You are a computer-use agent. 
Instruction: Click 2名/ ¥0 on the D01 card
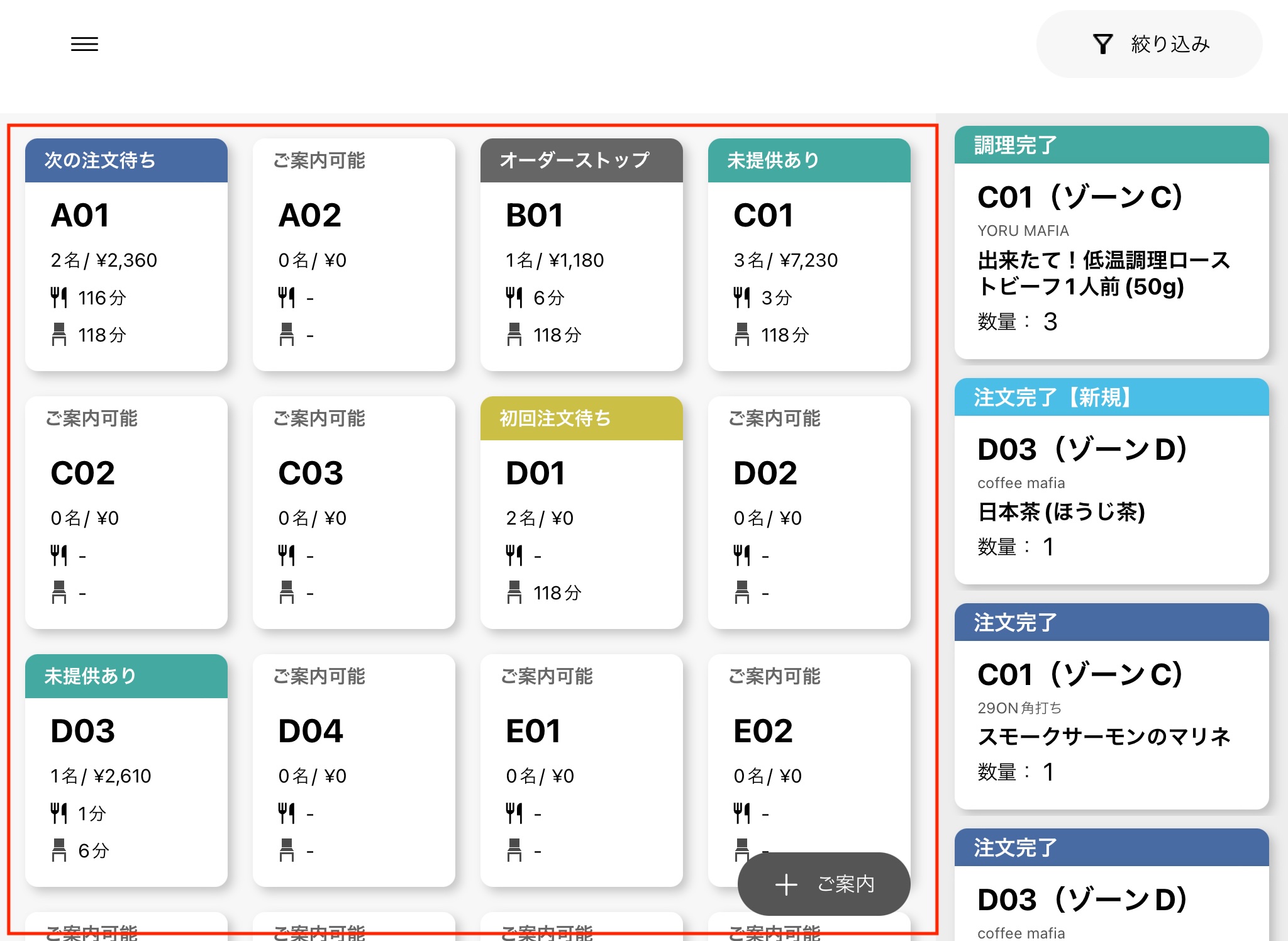(x=540, y=518)
